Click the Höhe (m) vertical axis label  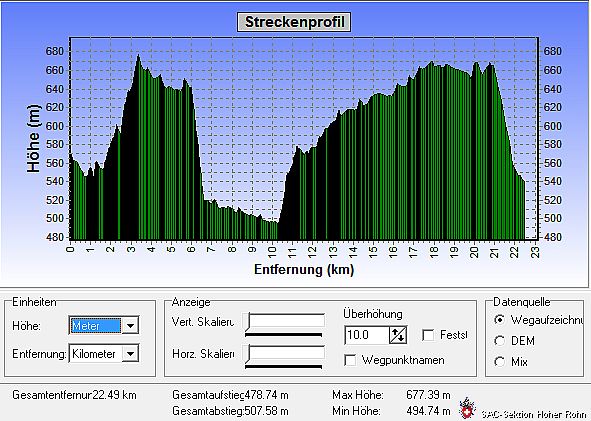[x=33, y=138]
